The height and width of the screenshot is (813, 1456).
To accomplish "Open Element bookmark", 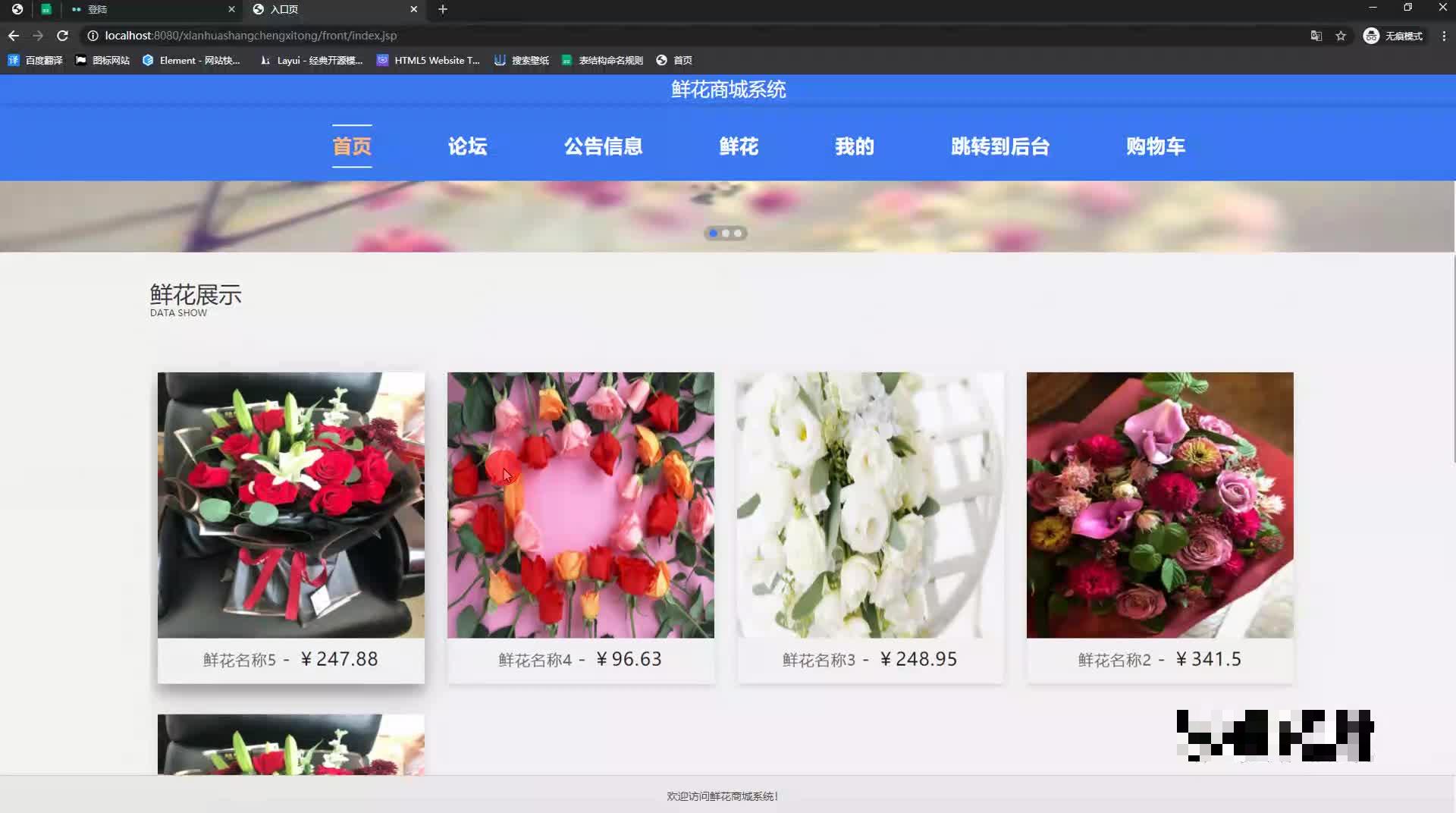I will (x=191, y=60).
